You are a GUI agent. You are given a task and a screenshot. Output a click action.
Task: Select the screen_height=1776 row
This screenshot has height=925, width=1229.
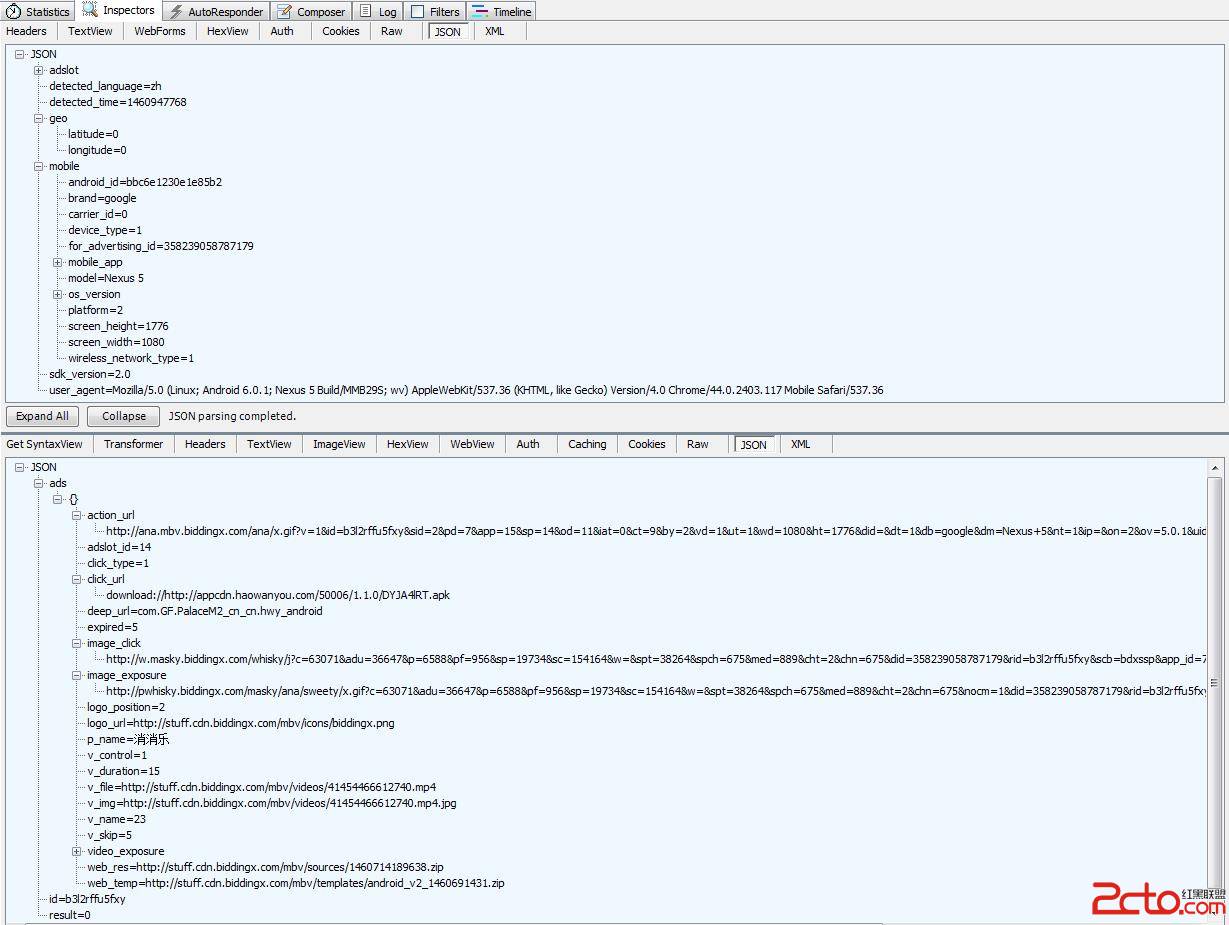click(x=118, y=326)
